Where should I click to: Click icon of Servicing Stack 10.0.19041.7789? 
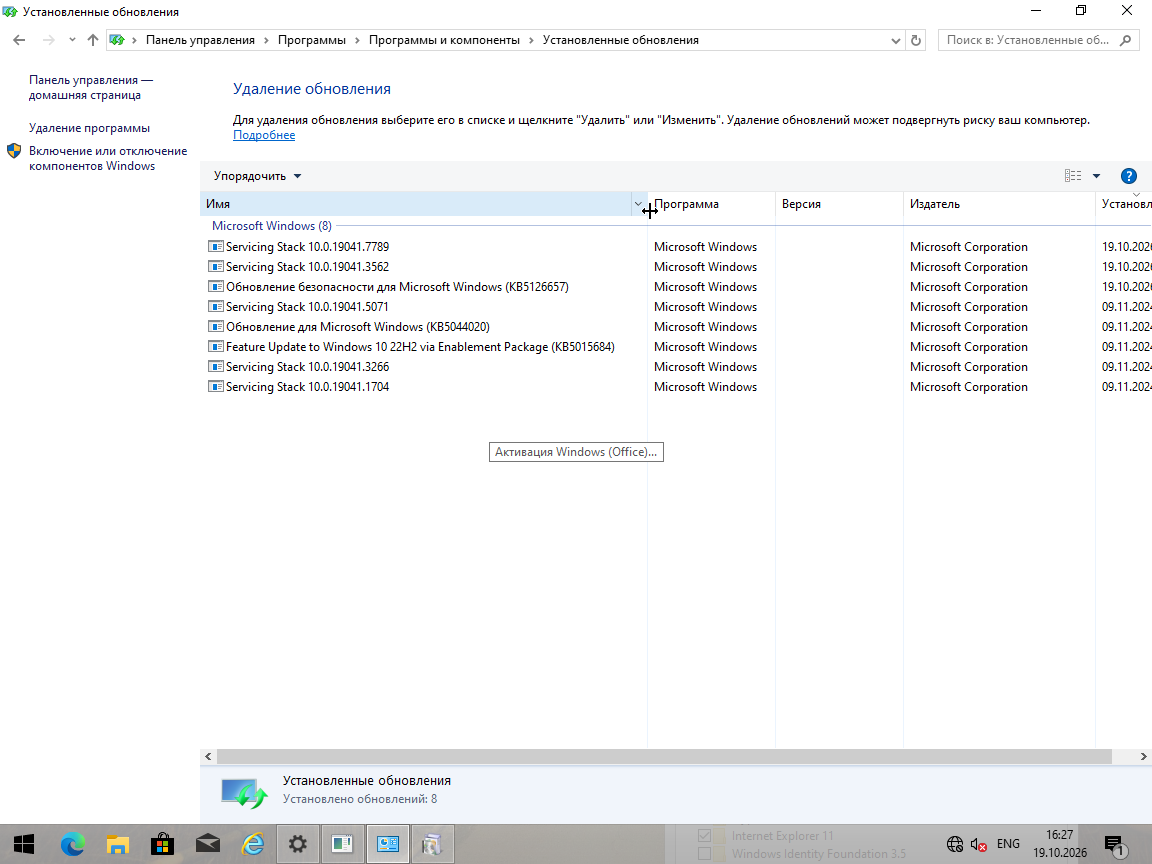[215, 247]
